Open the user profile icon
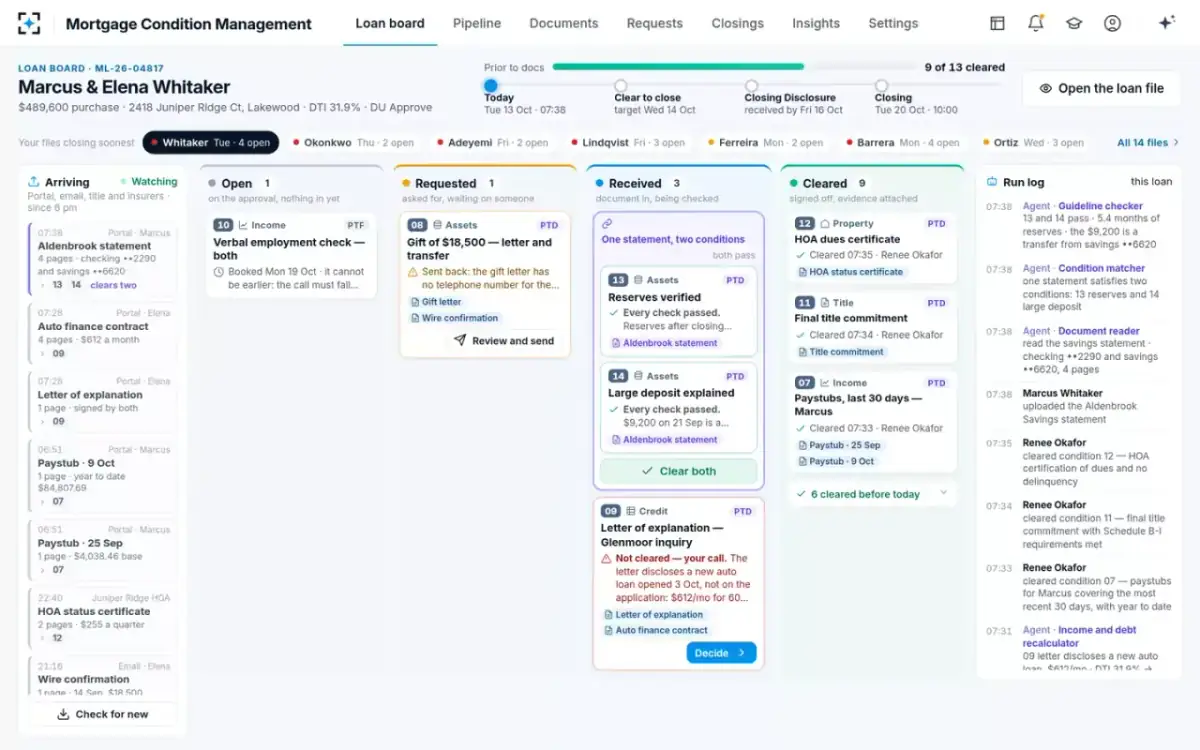The image size is (1200, 750). click(x=1112, y=23)
